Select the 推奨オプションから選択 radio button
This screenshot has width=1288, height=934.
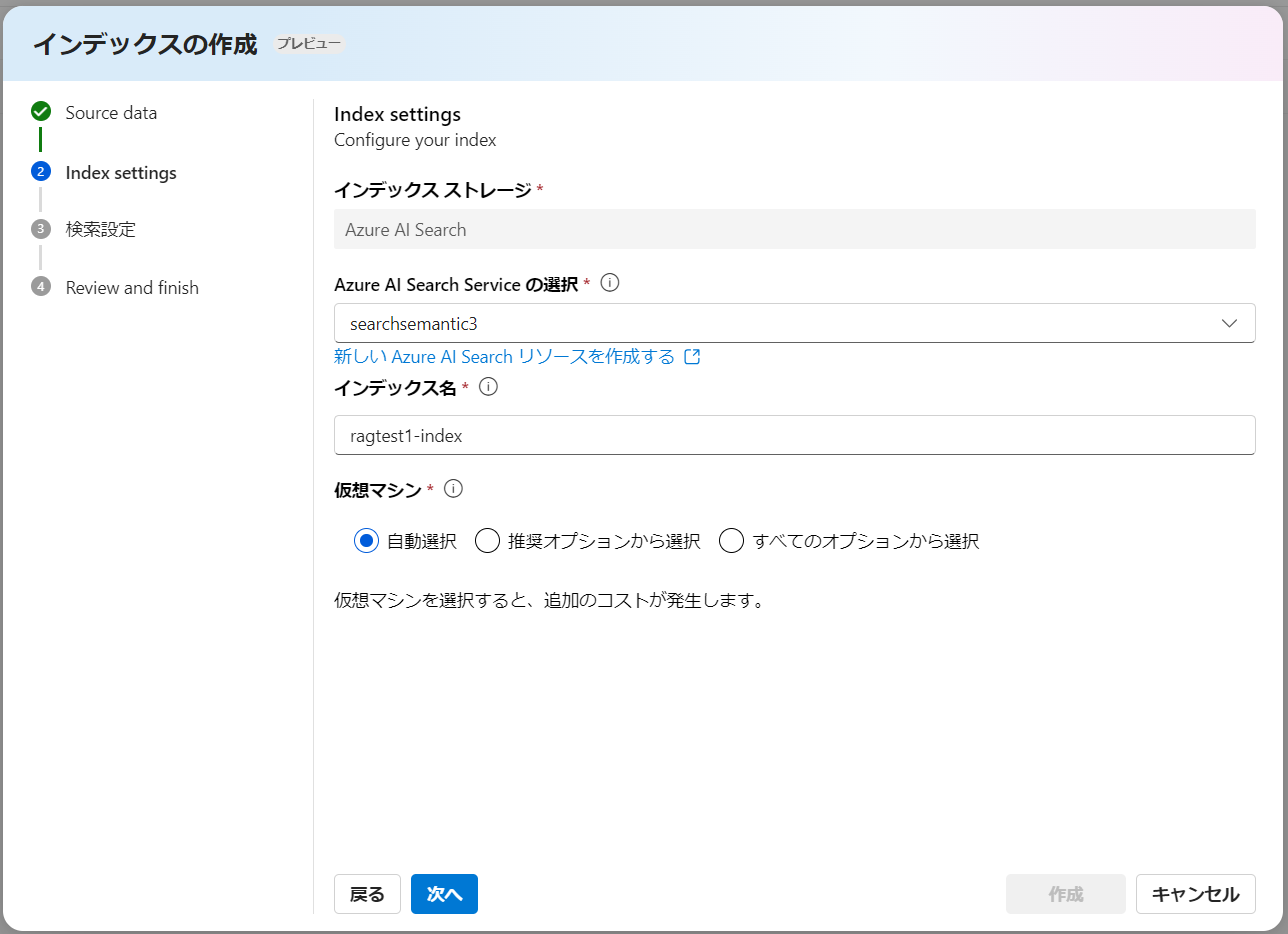[x=487, y=541]
